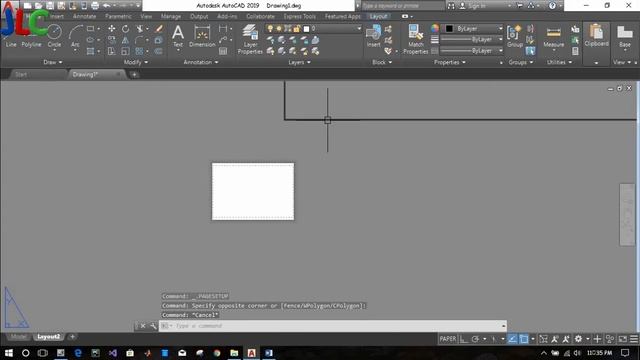
Task: Toggle Polar tracking in status bar
Action: pyautogui.click(x=476, y=339)
